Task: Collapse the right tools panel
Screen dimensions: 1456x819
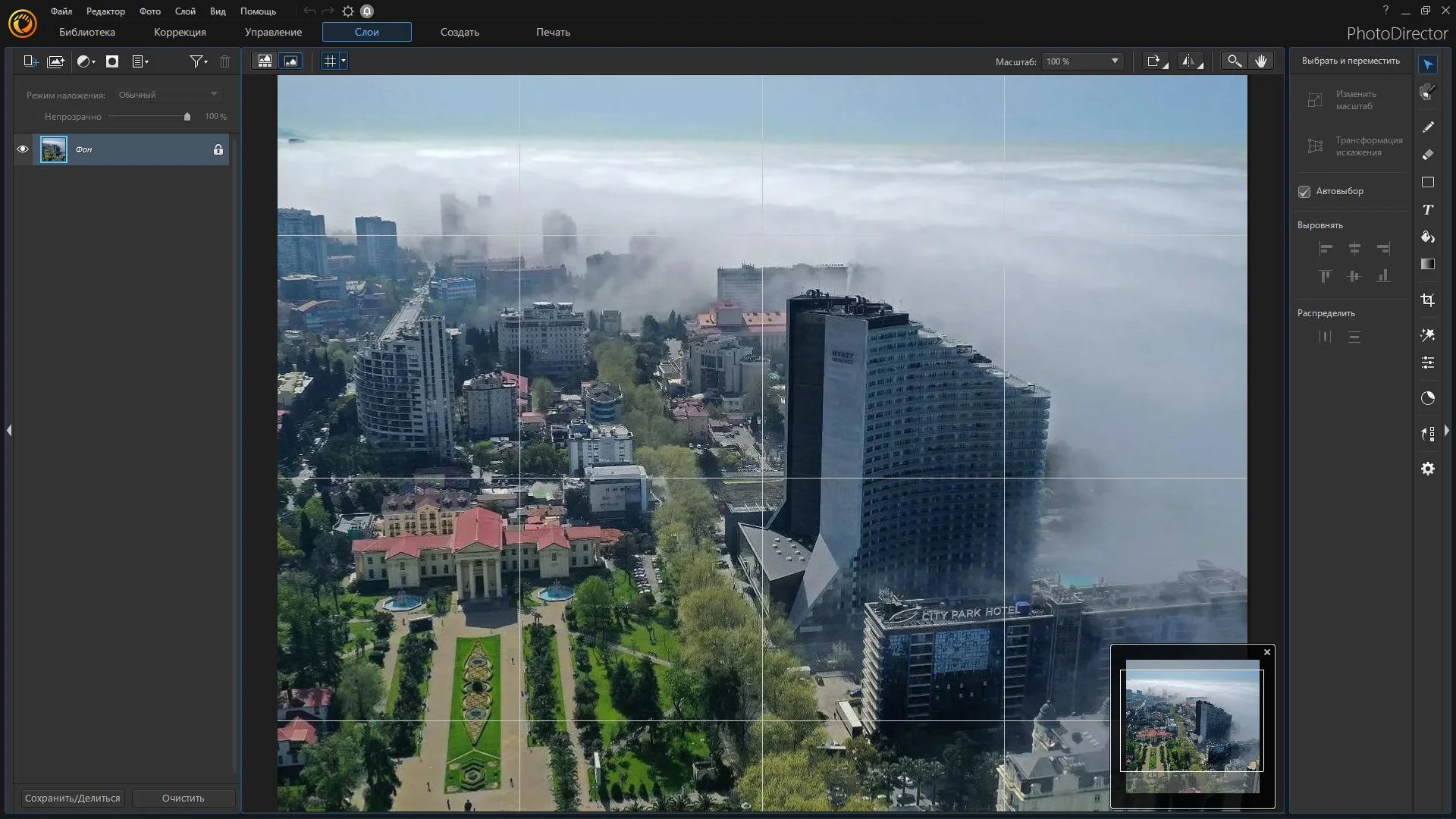Action: pos(1447,430)
